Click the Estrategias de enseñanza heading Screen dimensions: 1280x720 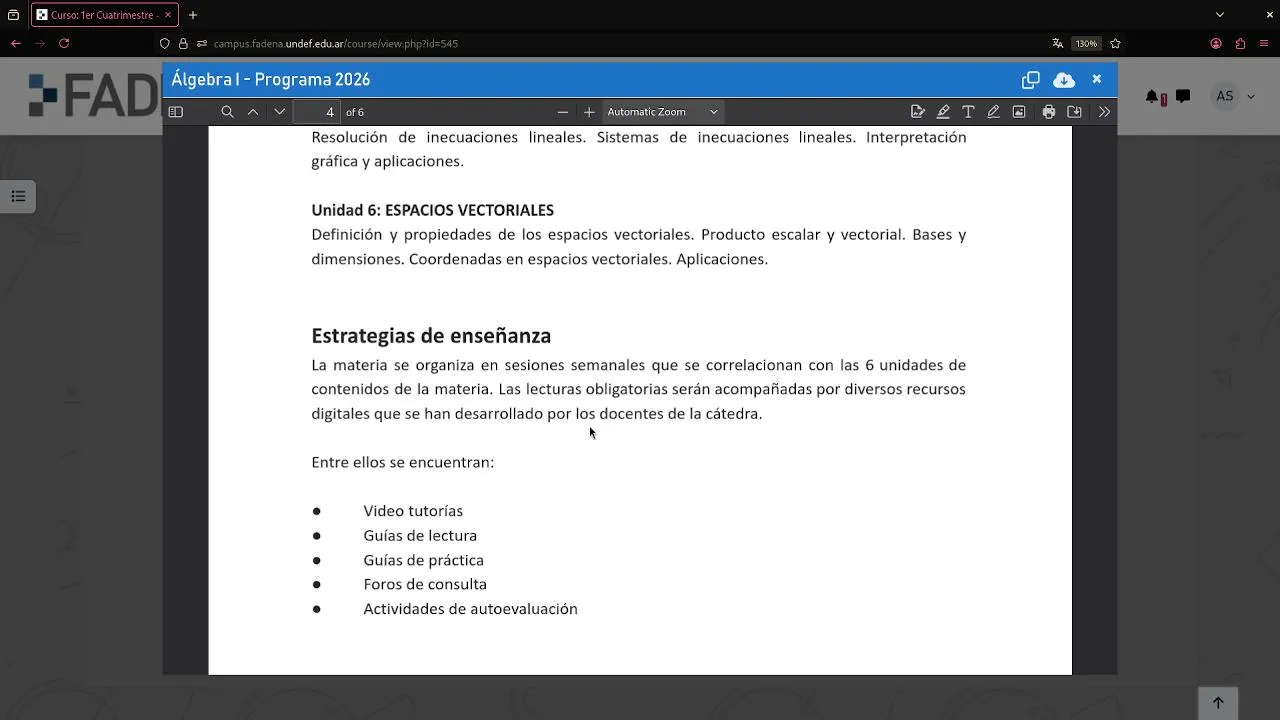point(431,336)
